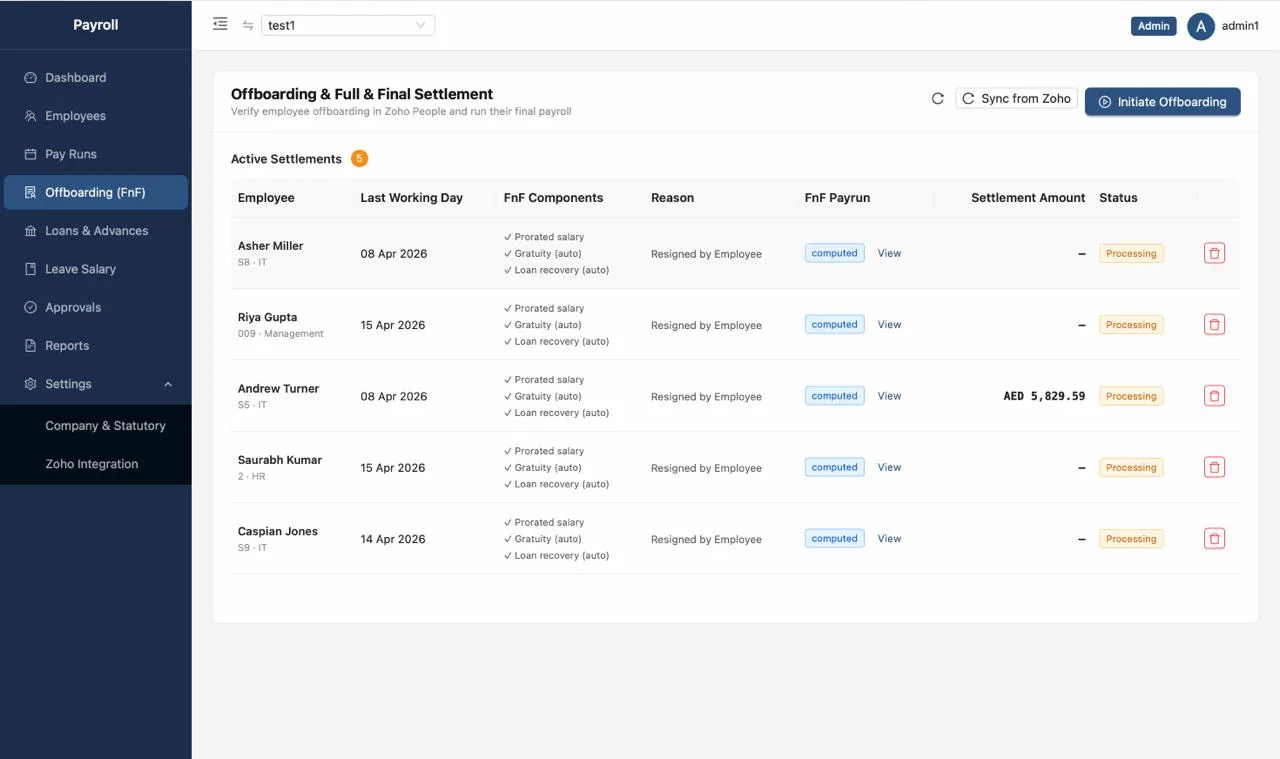
Task: Click the Admin role badge
Action: [x=1153, y=26]
